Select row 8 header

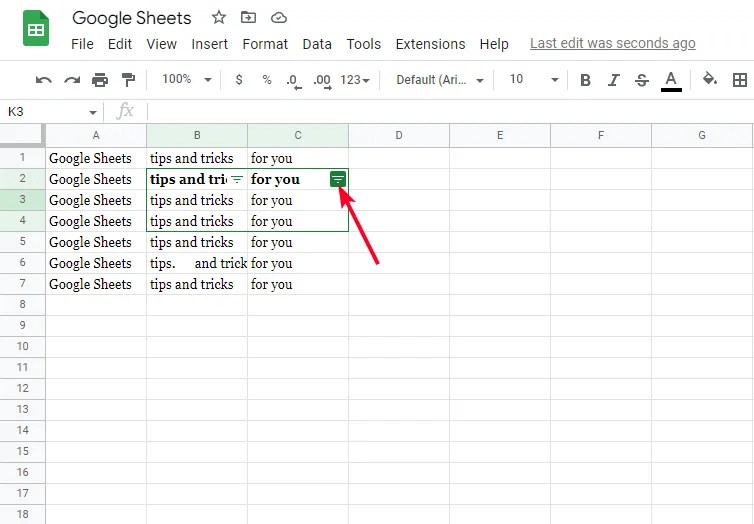point(23,305)
